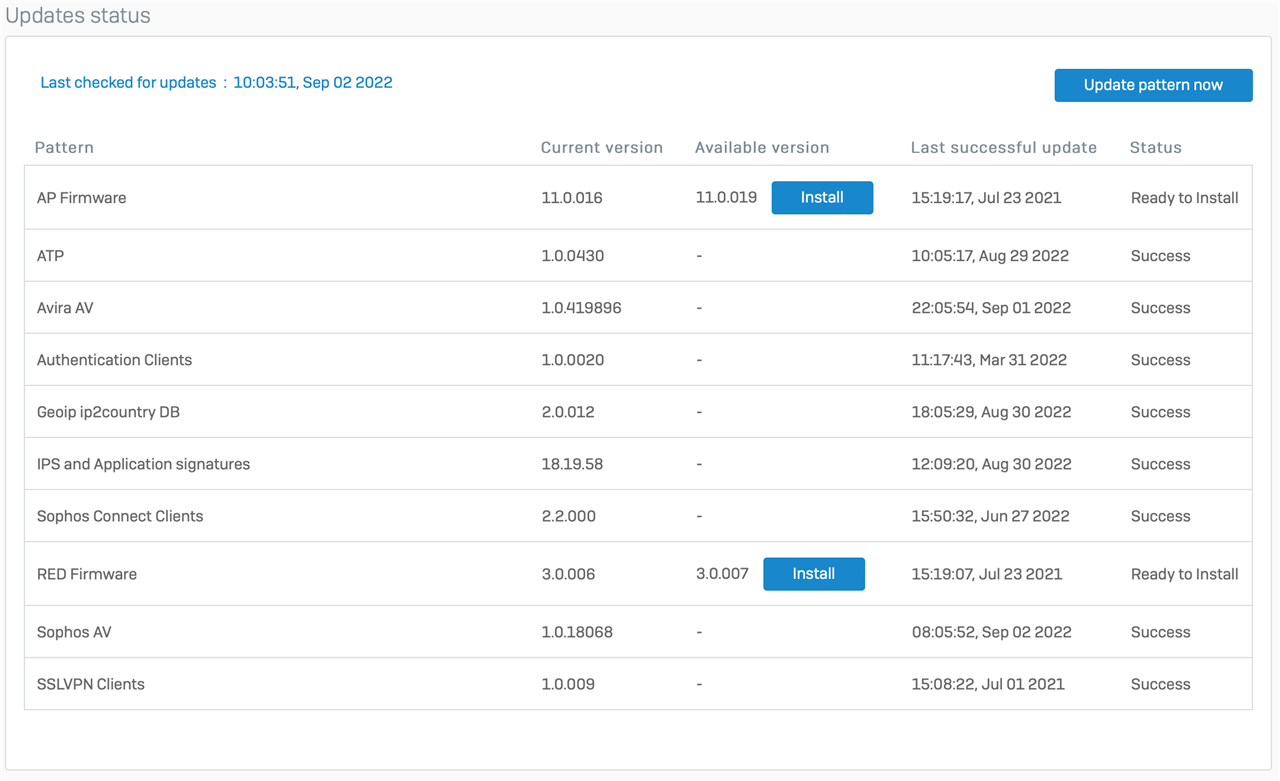Select update time 11:17:43, Mar 31 2022
Viewport: 1280px width, 781px height.
989,360
